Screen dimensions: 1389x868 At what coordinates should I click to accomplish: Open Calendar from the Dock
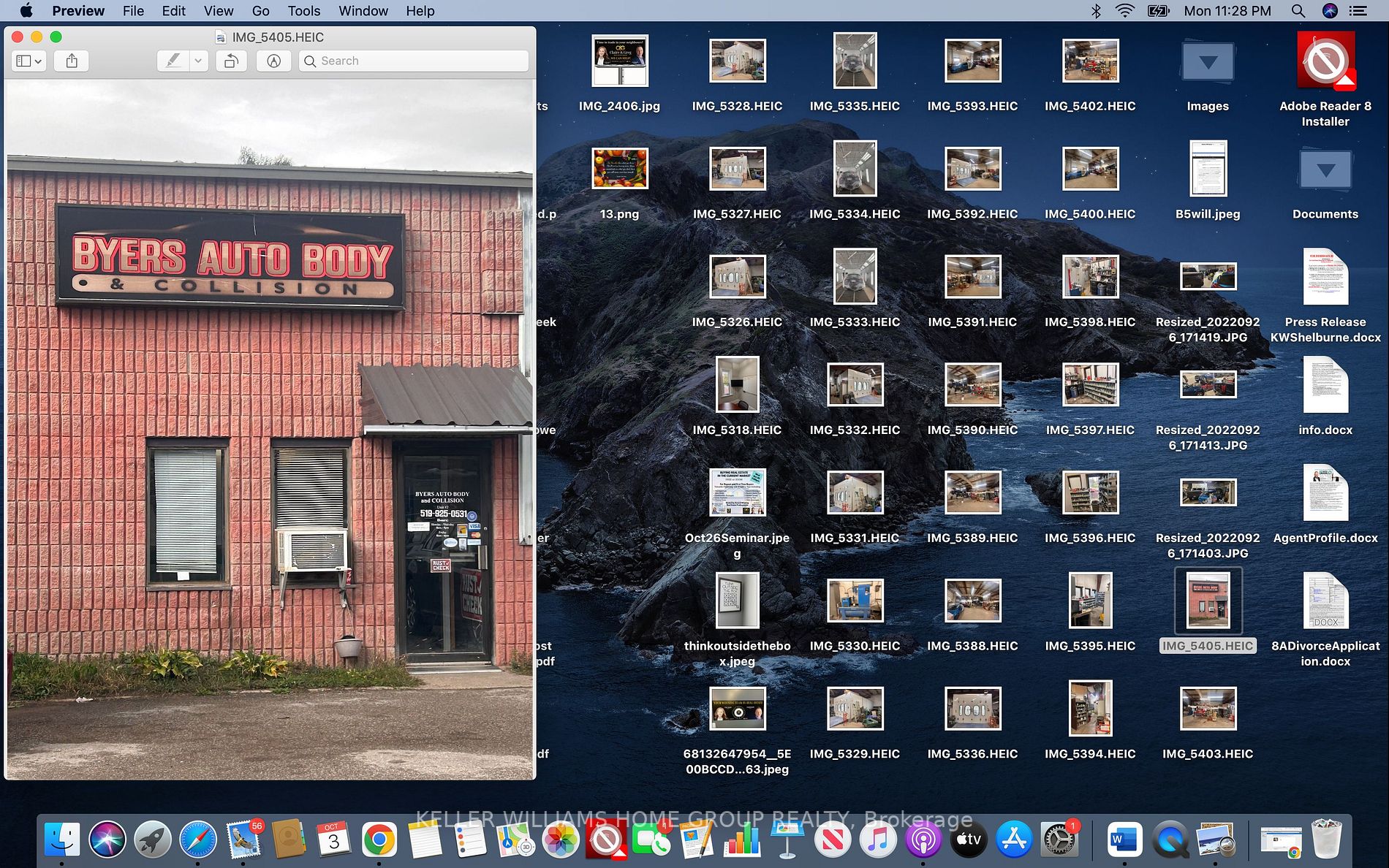tap(334, 840)
